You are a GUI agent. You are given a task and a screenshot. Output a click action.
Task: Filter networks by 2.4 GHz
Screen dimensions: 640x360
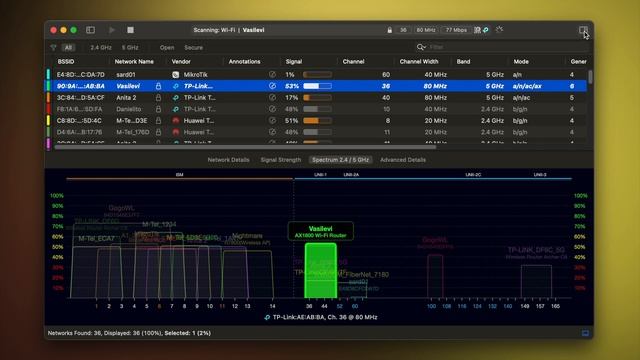pos(101,47)
